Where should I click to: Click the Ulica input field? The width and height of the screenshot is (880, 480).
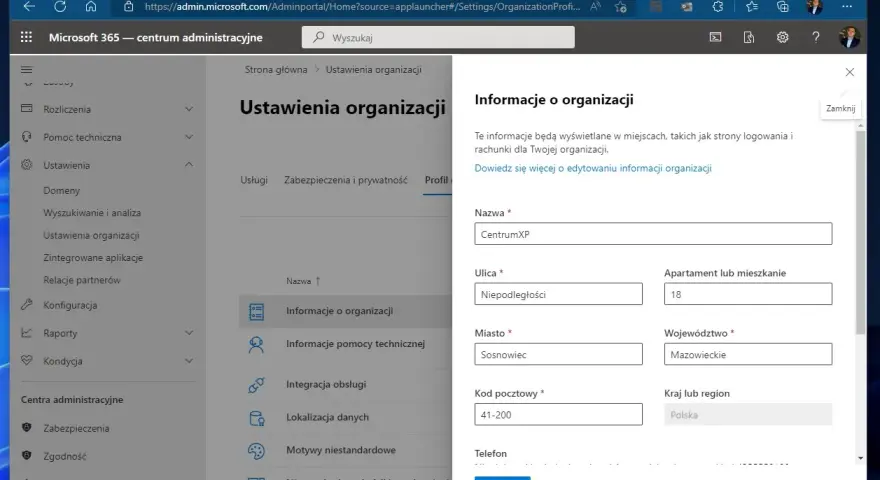pyautogui.click(x=558, y=294)
